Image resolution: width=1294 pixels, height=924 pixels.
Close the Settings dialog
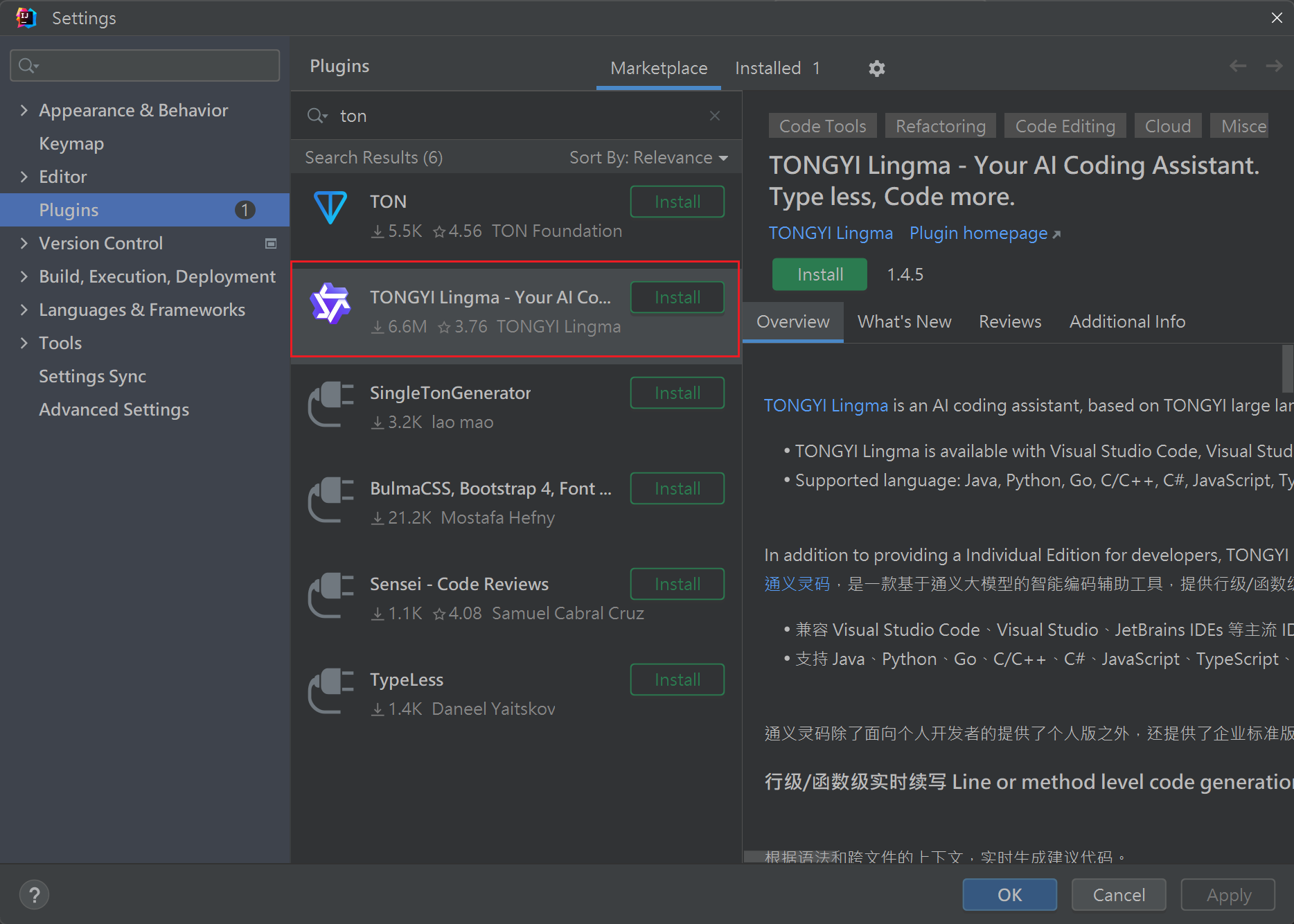pyautogui.click(x=1277, y=17)
